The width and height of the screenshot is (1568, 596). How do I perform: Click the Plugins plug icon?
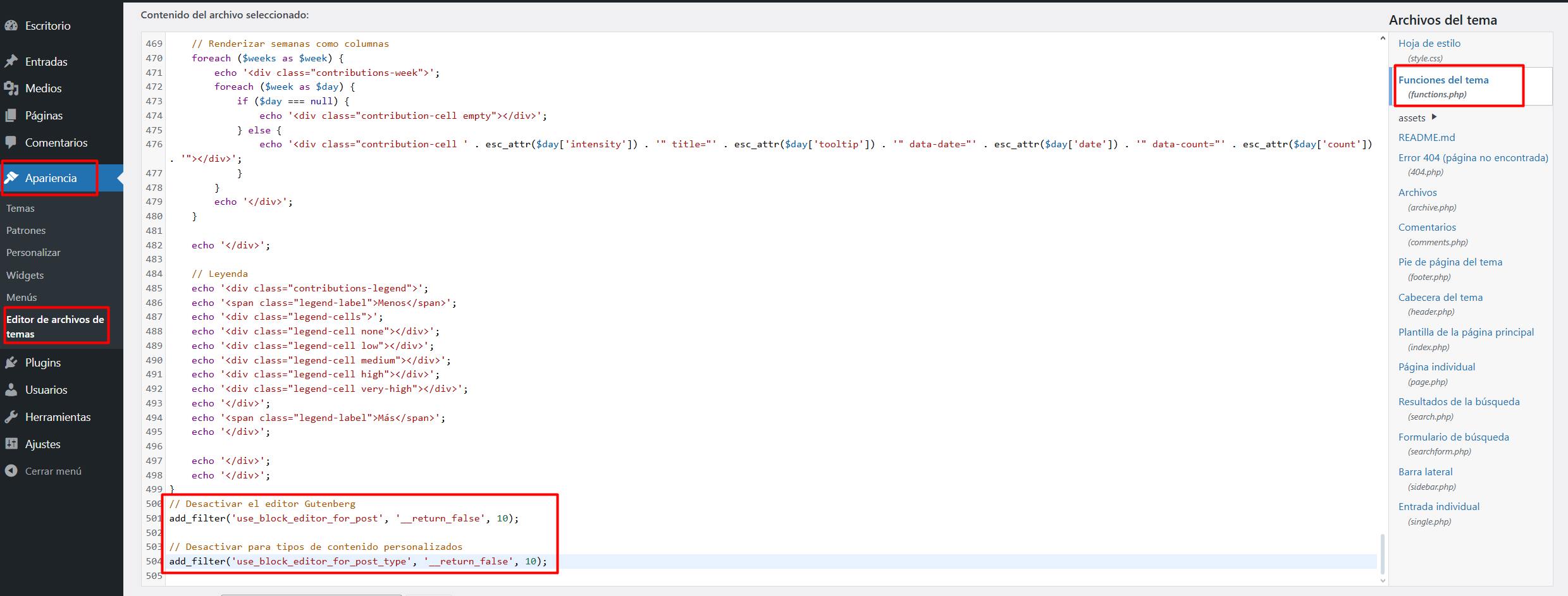[11, 363]
